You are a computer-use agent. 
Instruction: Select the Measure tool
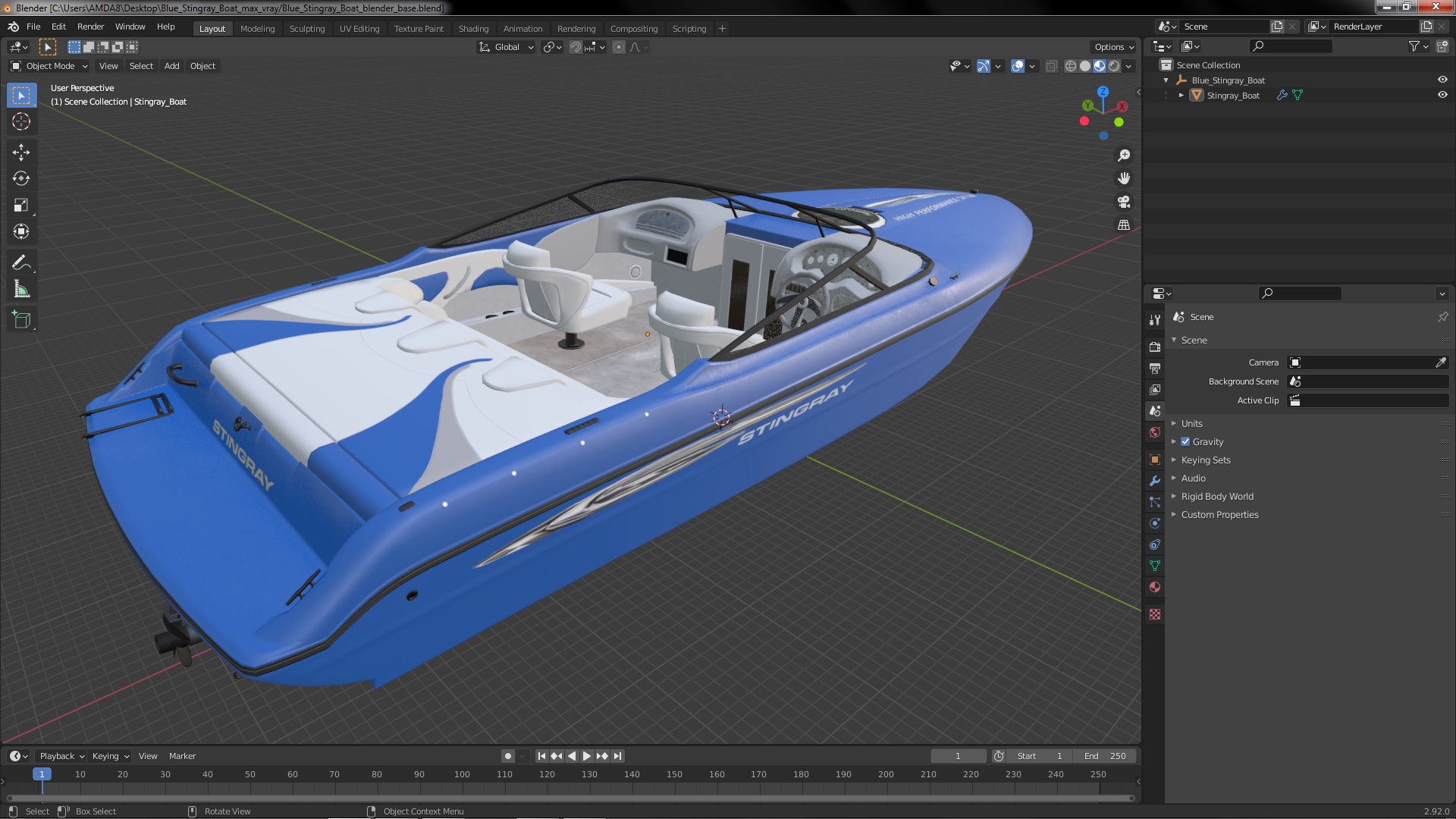[21, 290]
